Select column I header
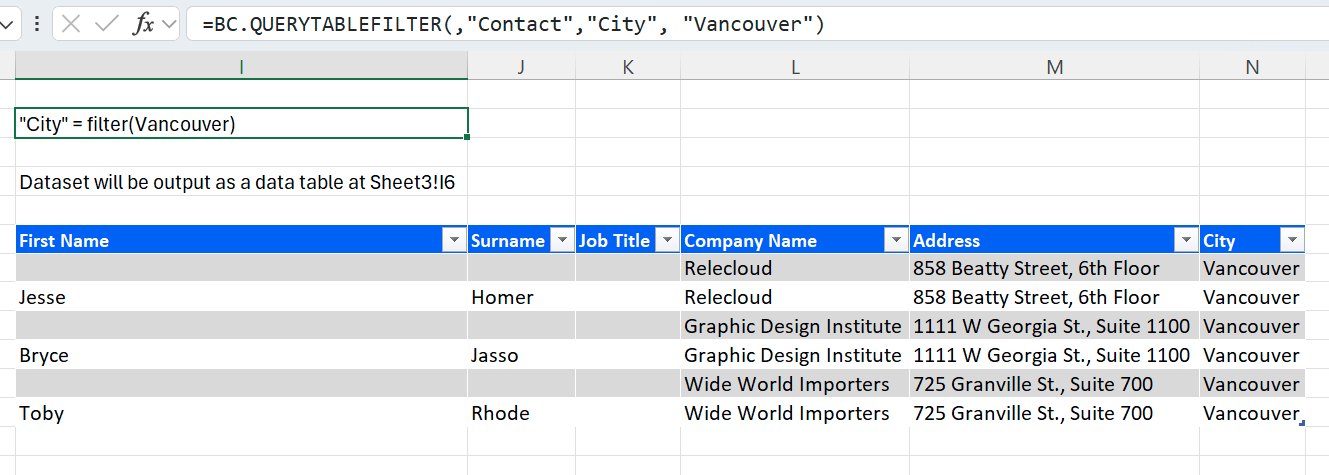Image resolution: width=1329 pixels, height=475 pixels. tap(241, 66)
